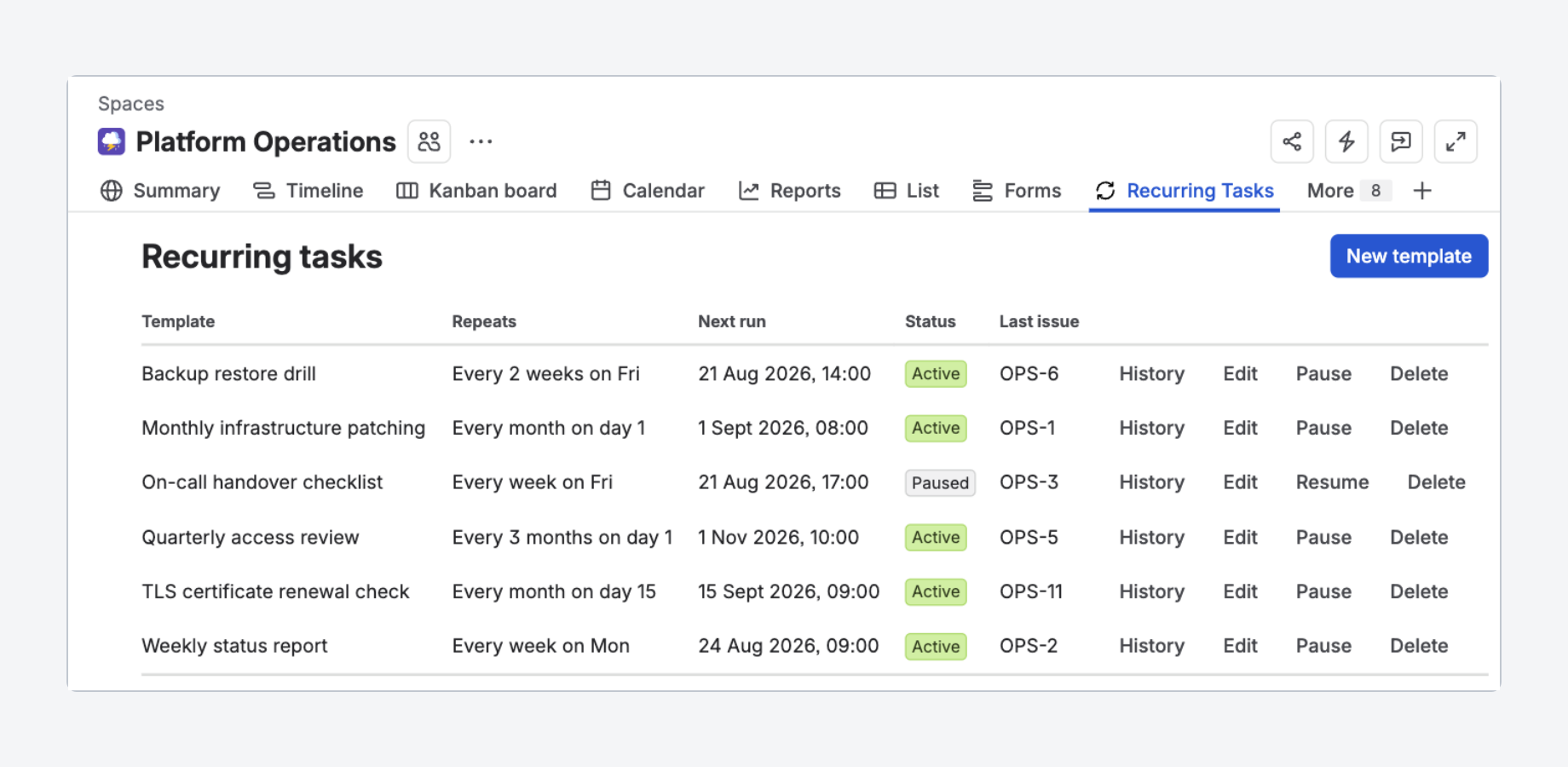Go to the Reports tab
This screenshot has width=1568, height=767.
coord(790,191)
